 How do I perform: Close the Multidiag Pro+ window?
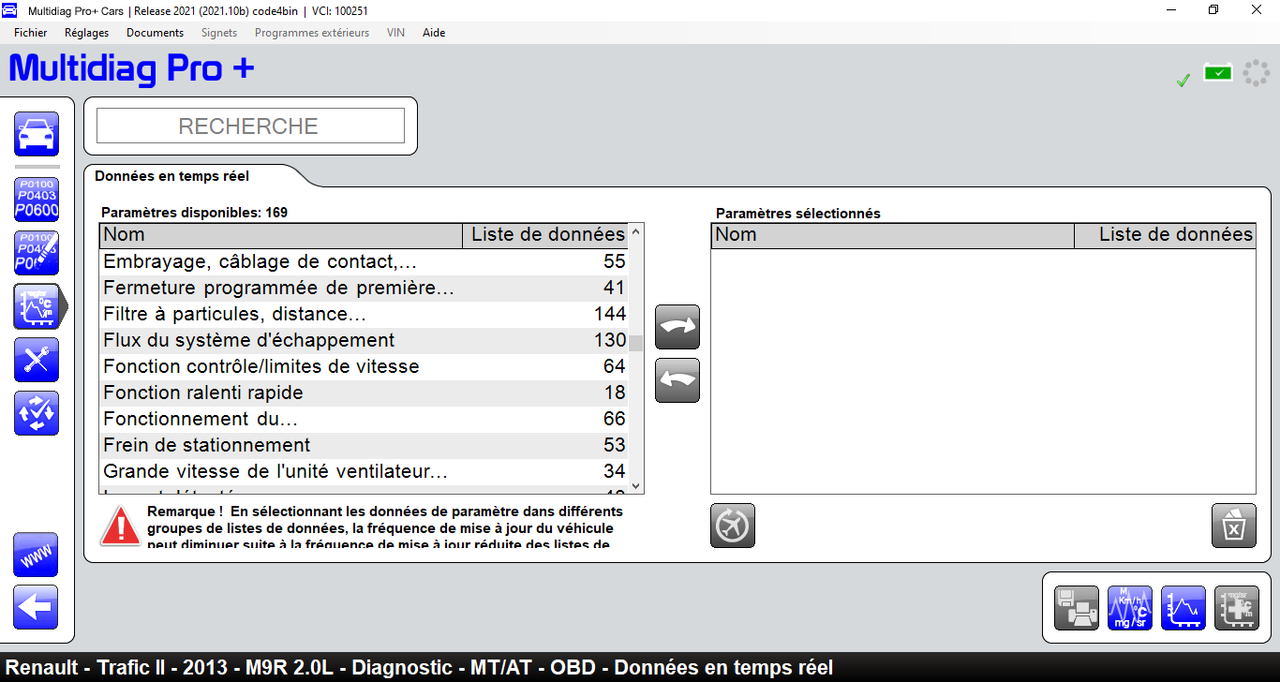tap(1256, 9)
